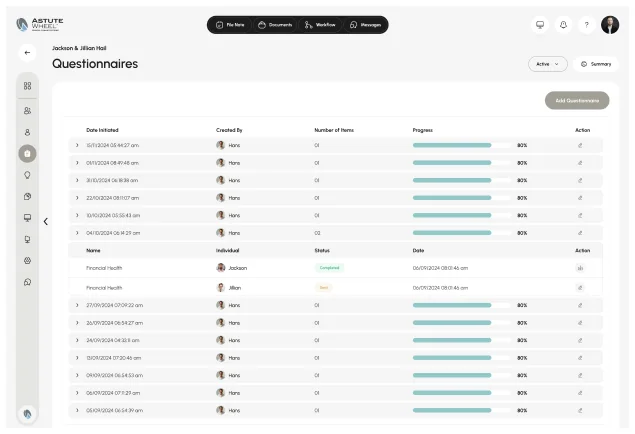Click the Number of Items column header
The width and height of the screenshot is (635, 434).
tap(334, 130)
